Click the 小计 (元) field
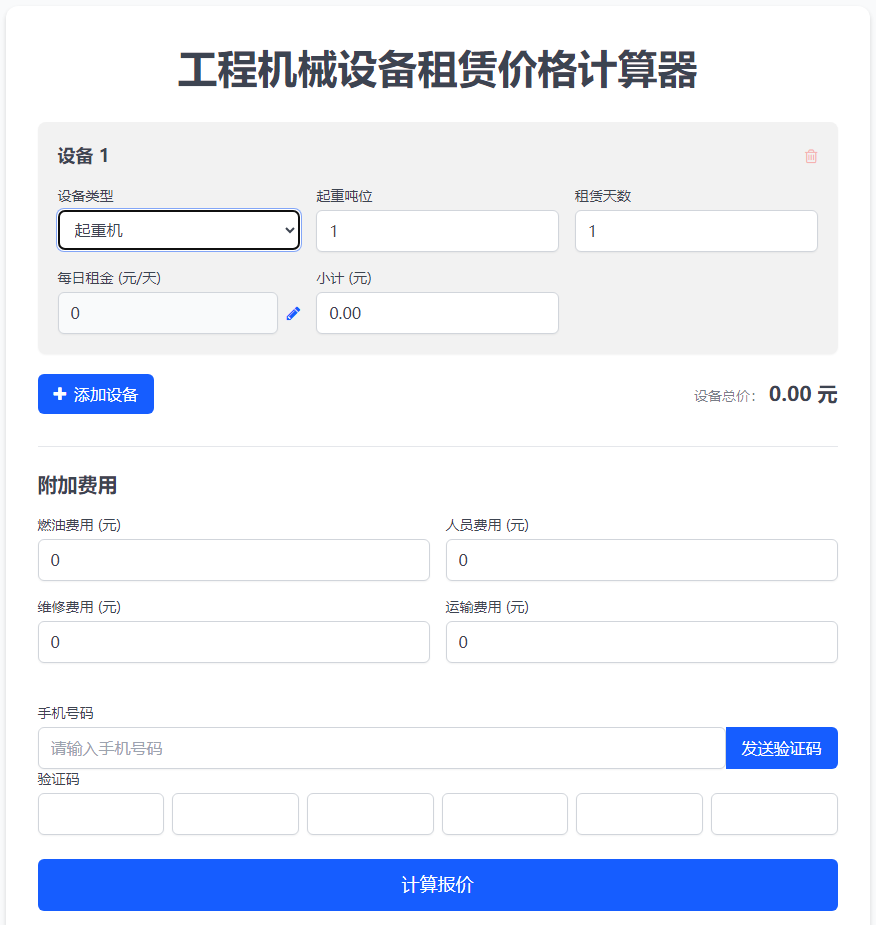 tap(437, 313)
